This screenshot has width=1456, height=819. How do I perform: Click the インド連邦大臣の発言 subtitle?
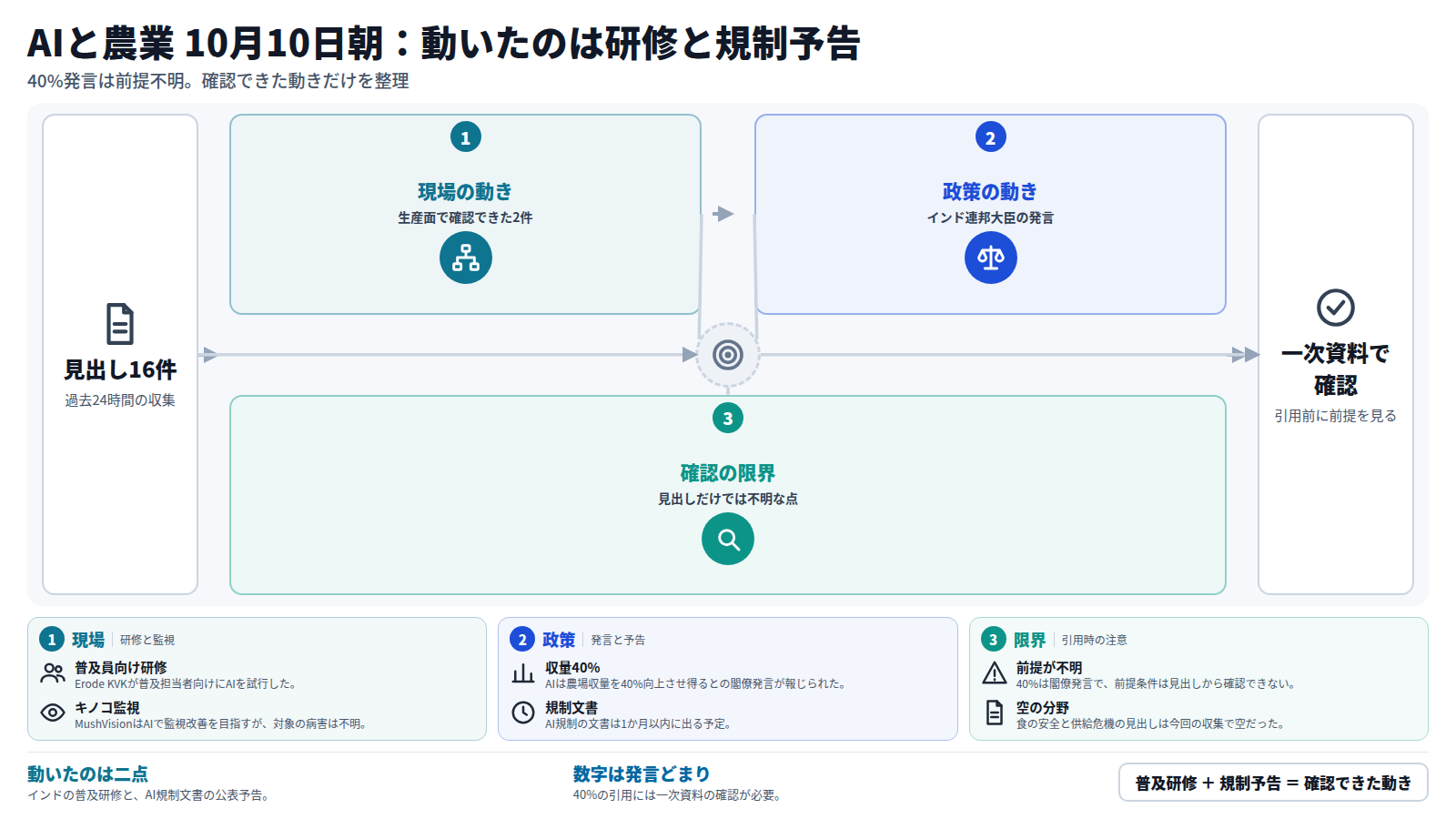pos(990,217)
